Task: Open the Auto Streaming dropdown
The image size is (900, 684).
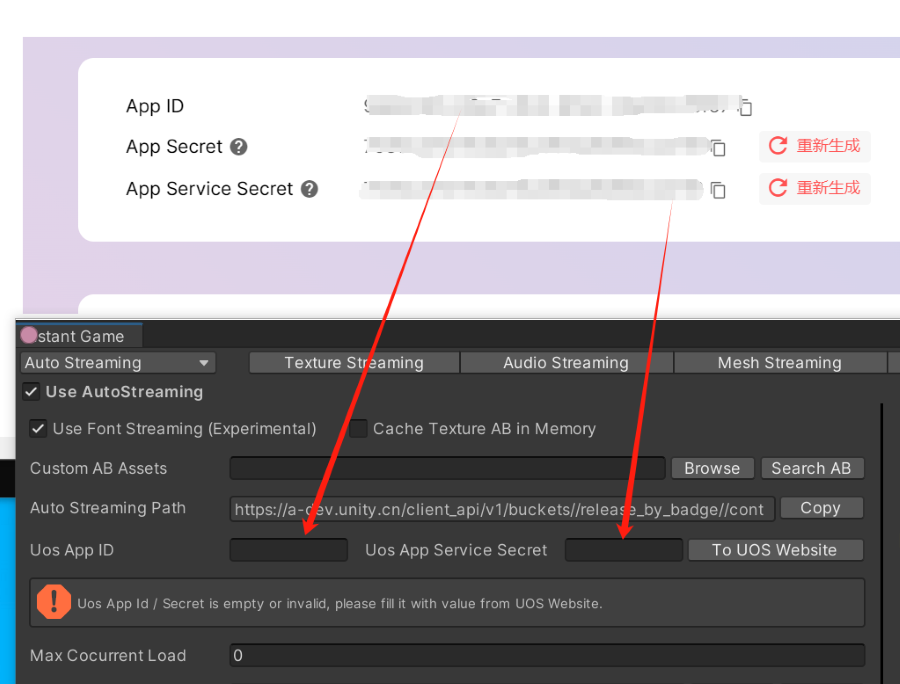Action: point(118,363)
